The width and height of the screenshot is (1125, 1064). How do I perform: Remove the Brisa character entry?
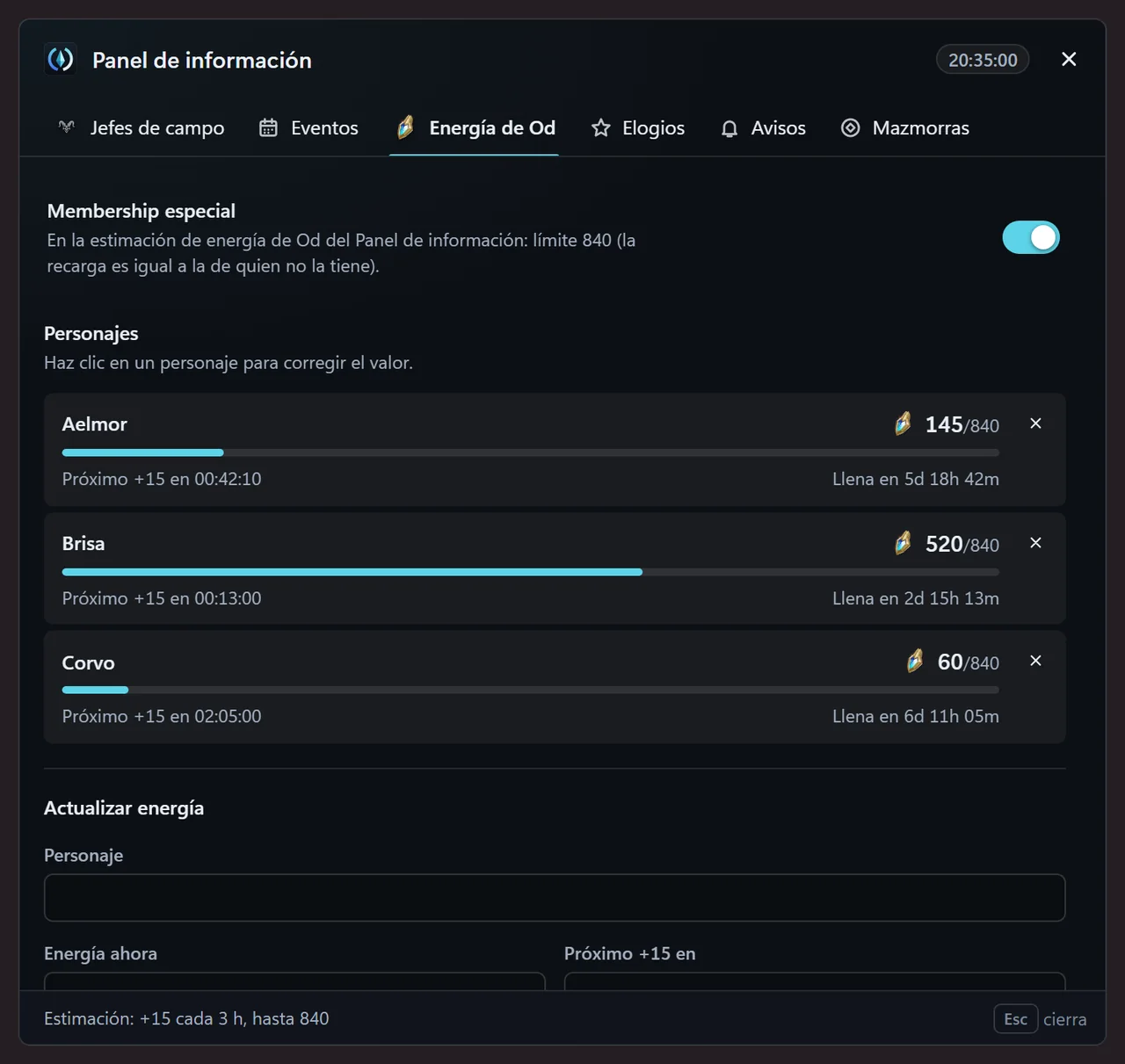tap(1036, 543)
